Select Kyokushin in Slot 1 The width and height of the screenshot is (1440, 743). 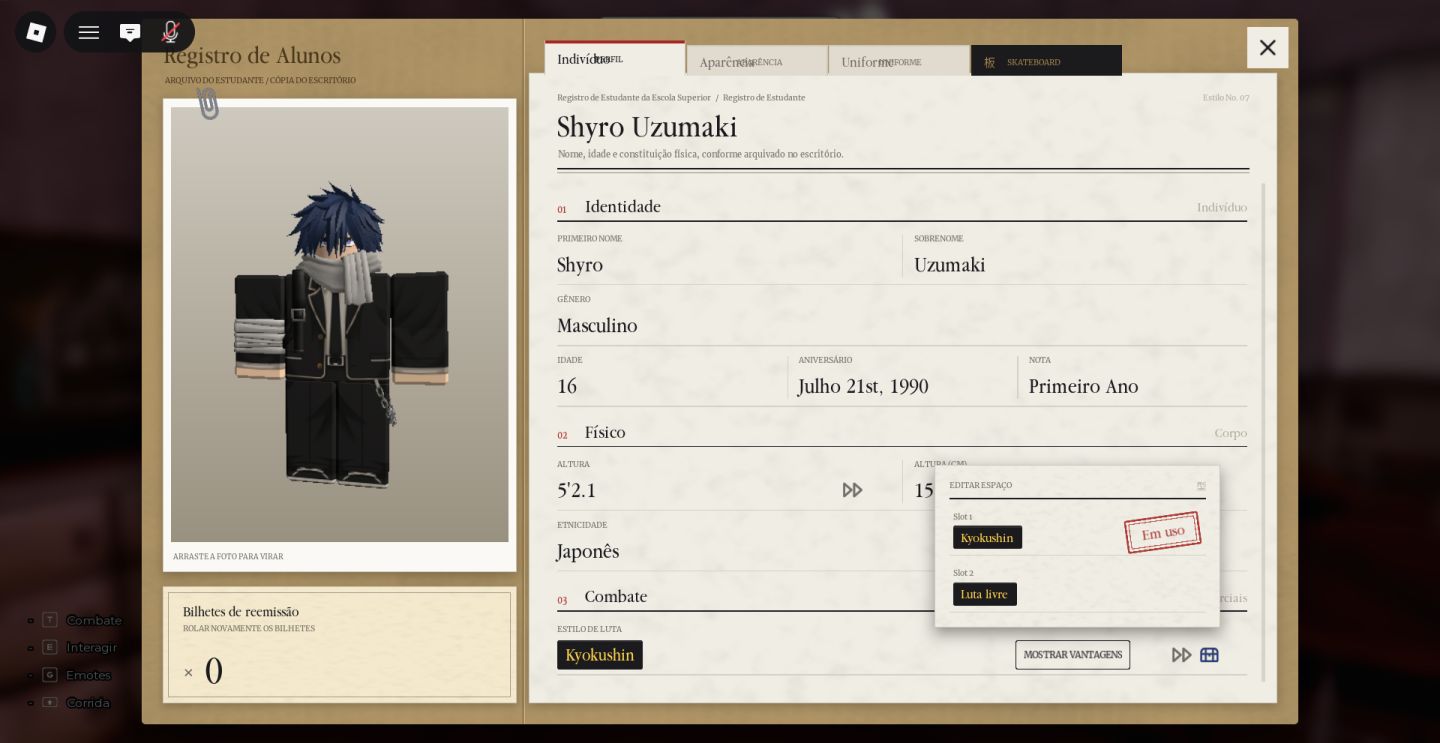987,538
